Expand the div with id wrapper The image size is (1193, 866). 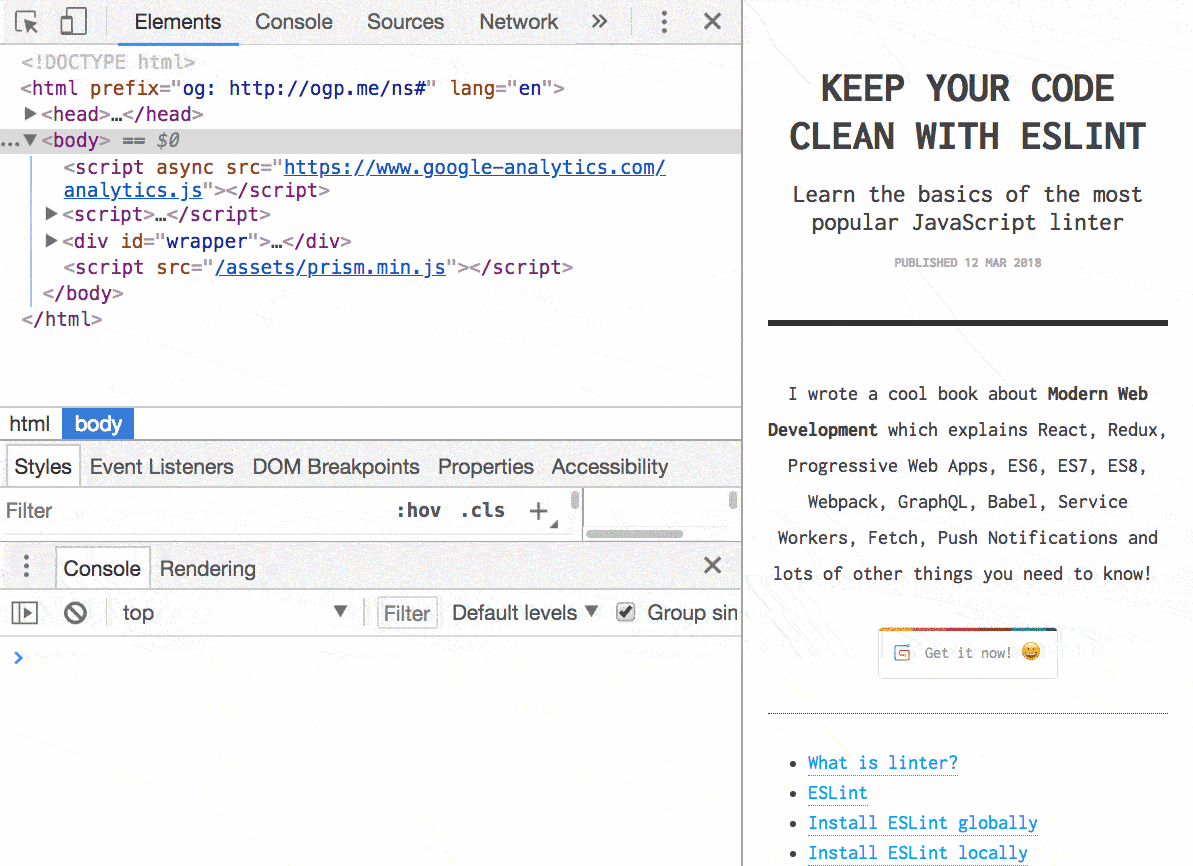tap(51, 240)
